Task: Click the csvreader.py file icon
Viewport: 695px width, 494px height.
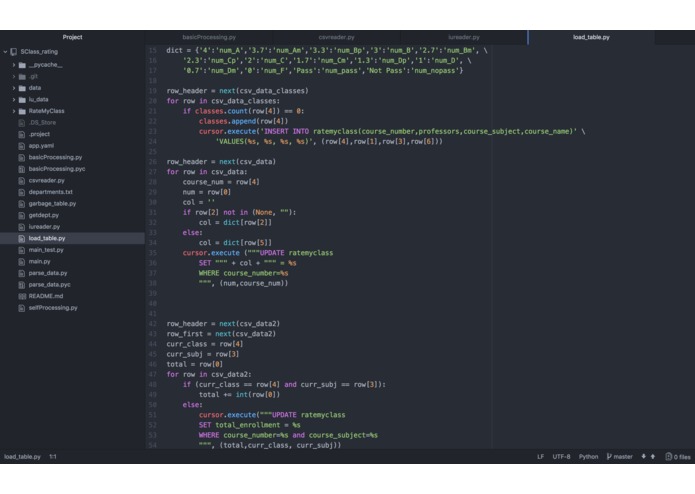Action: [21, 180]
